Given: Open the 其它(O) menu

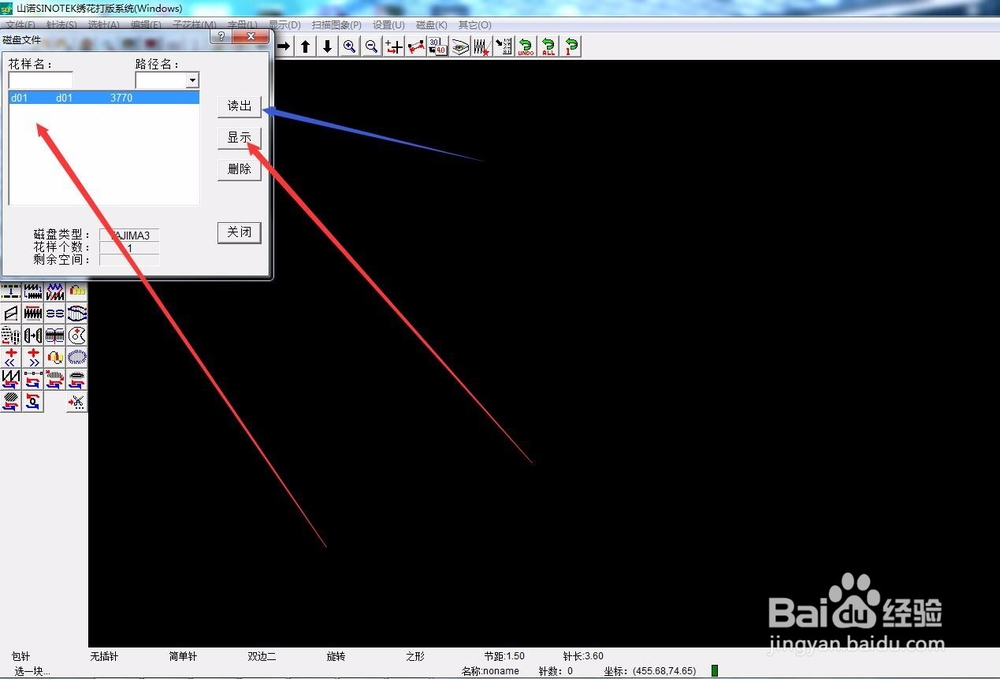Looking at the screenshot, I should tap(474, 25).
